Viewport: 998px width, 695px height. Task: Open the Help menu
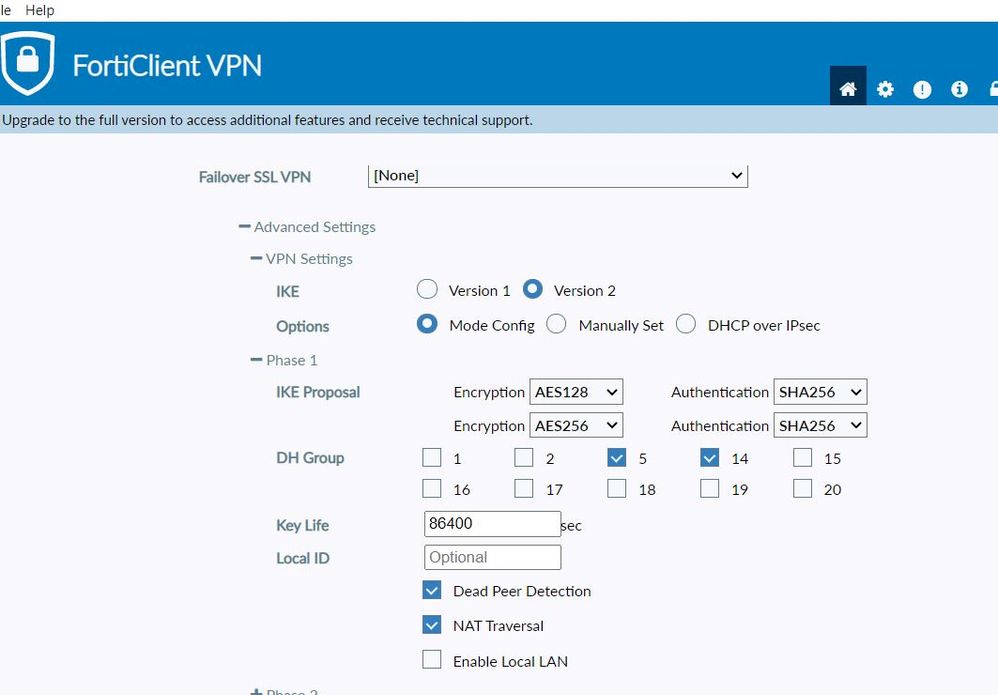click(39, 10)
